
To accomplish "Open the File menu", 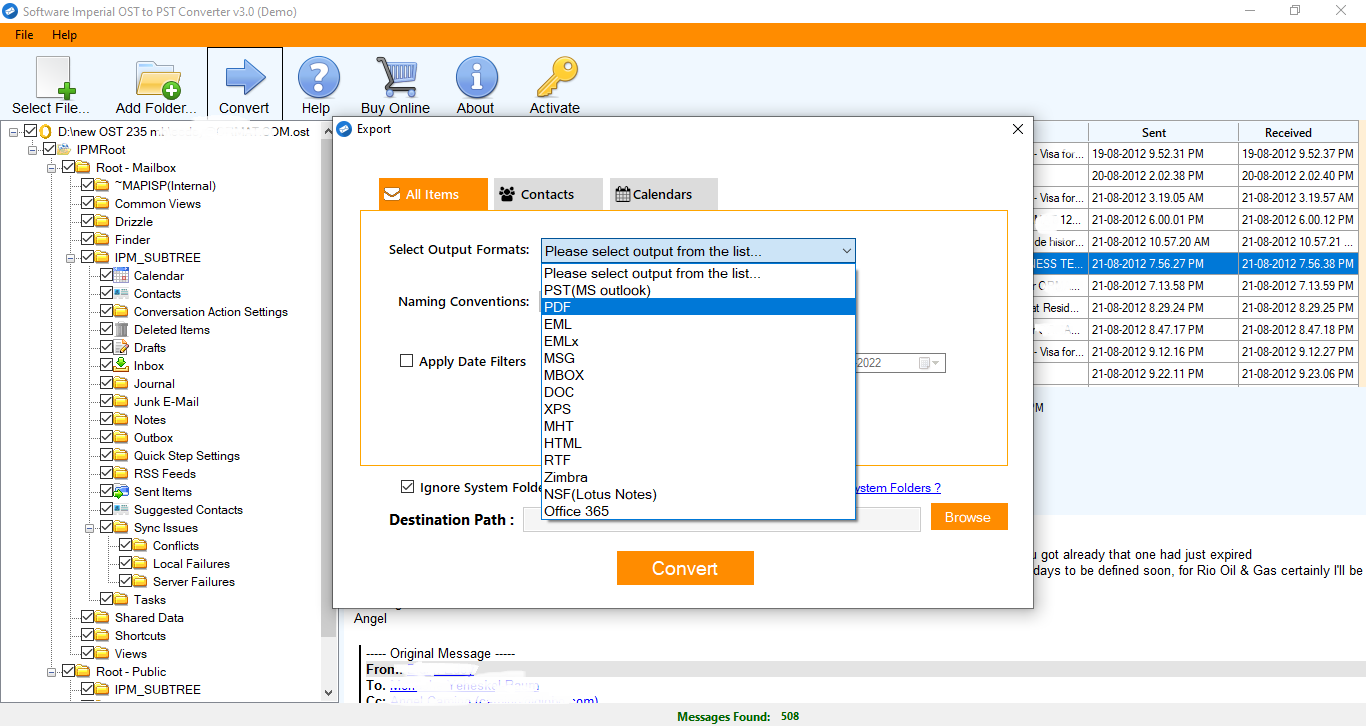I will pyautogui.click(x=24, y=35).
